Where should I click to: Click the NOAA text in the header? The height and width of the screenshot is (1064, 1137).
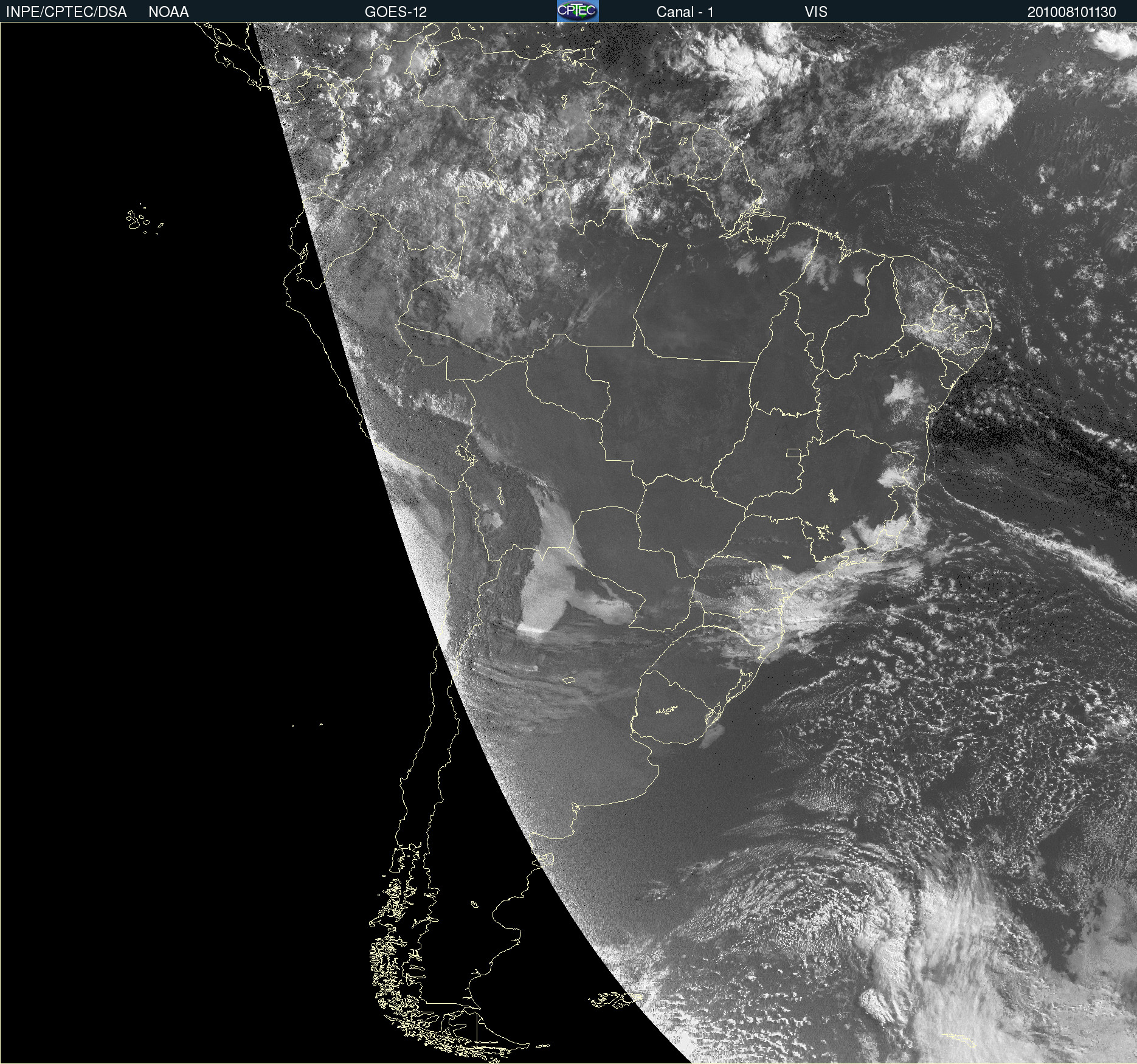[x=168, y=12]
